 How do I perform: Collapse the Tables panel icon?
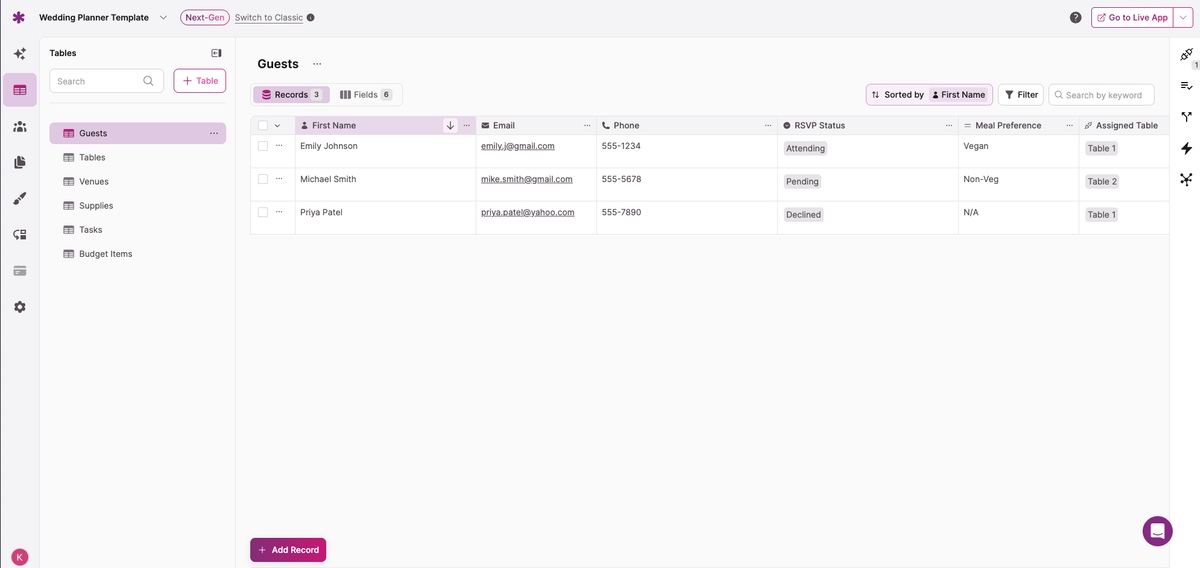pyautogui.click(x=216, y=53)
